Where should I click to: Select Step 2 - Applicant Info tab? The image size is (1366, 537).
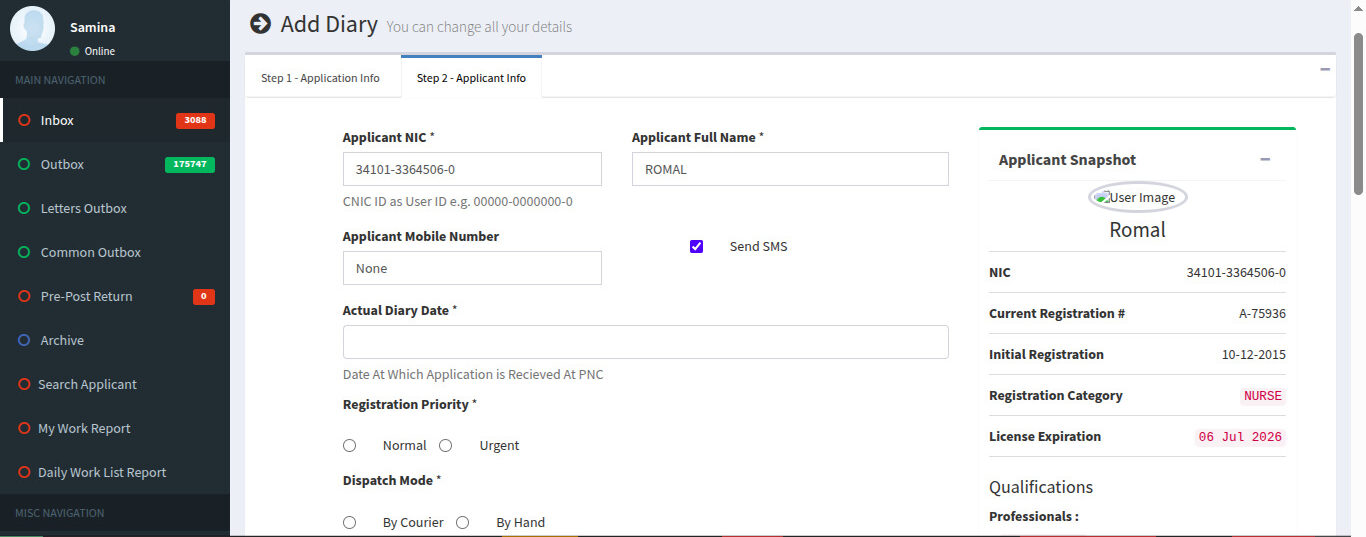(x=471, y=78)
